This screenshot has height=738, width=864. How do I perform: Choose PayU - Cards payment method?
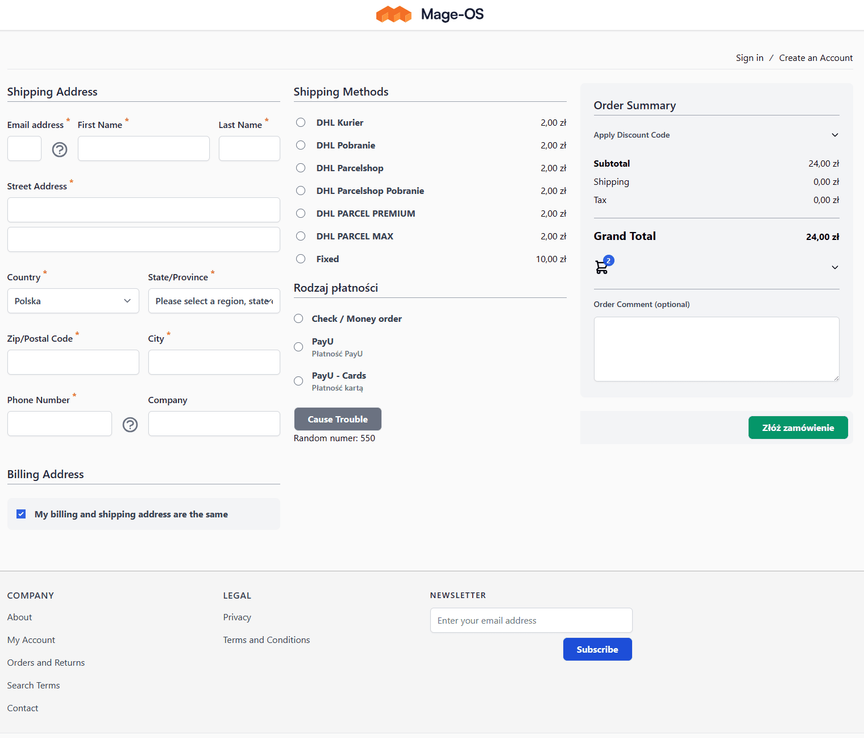click(298, 381)
